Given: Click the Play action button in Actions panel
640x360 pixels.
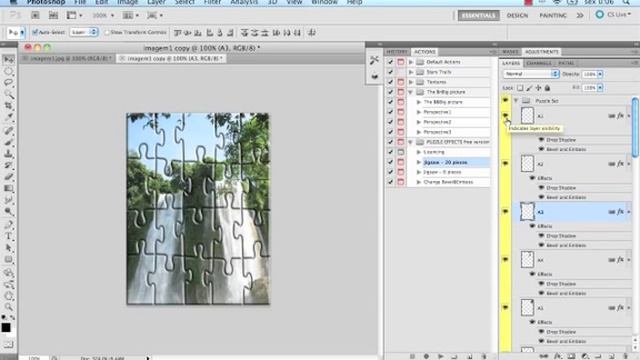Looking at the screenshot, I should [x=440, y=356].
